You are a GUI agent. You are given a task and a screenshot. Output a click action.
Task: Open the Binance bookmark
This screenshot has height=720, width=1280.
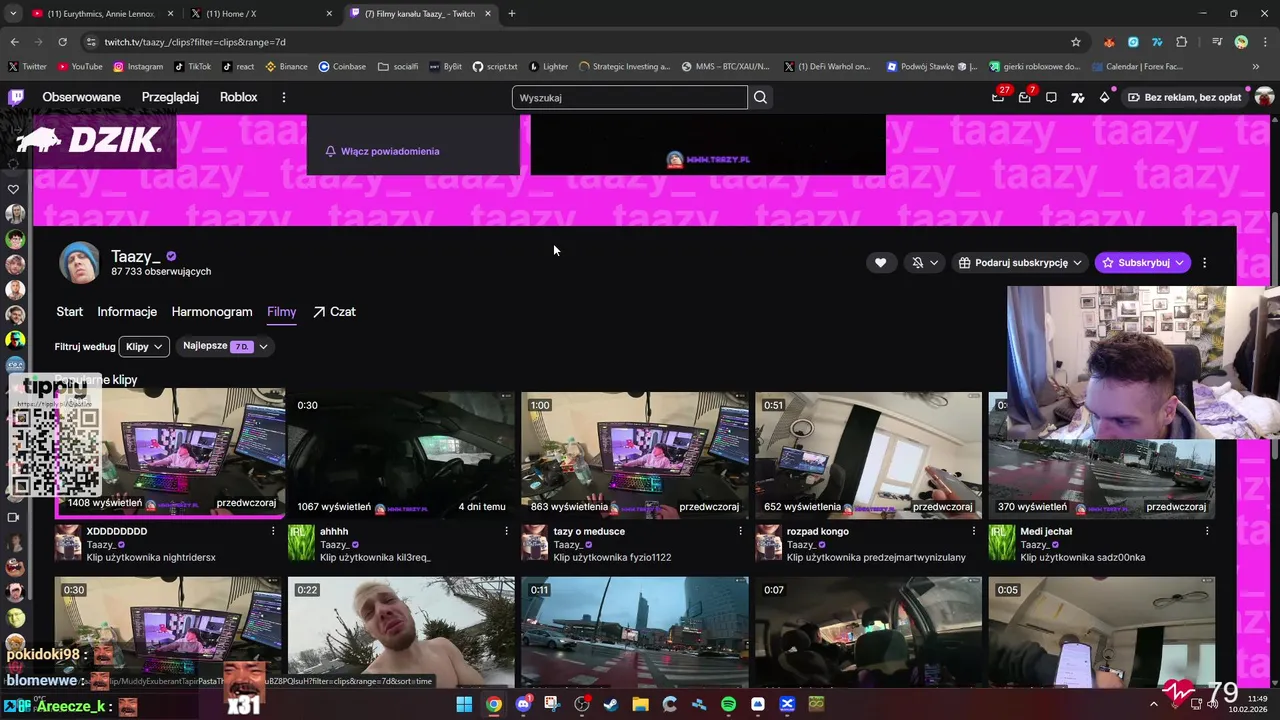(287, 67)
